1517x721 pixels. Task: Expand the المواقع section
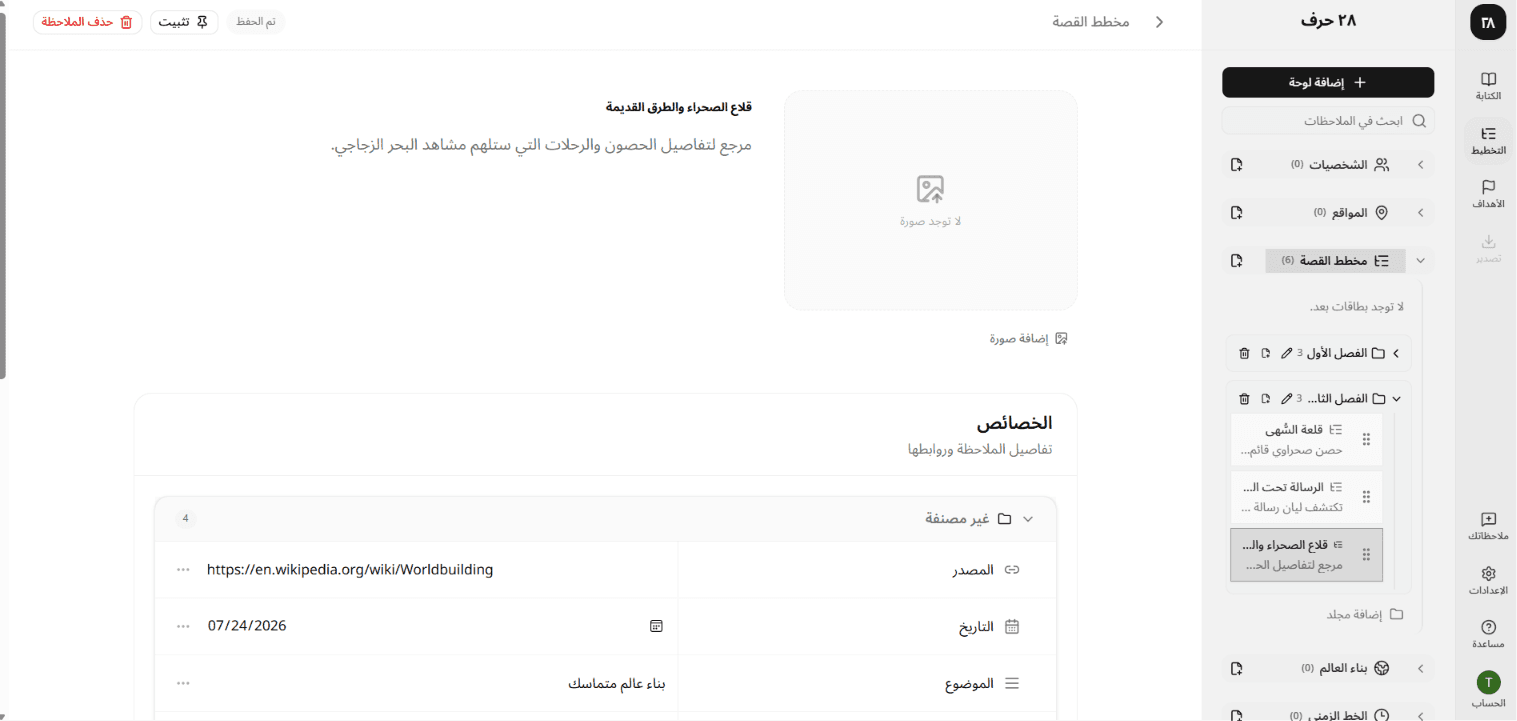[1420, 213]
